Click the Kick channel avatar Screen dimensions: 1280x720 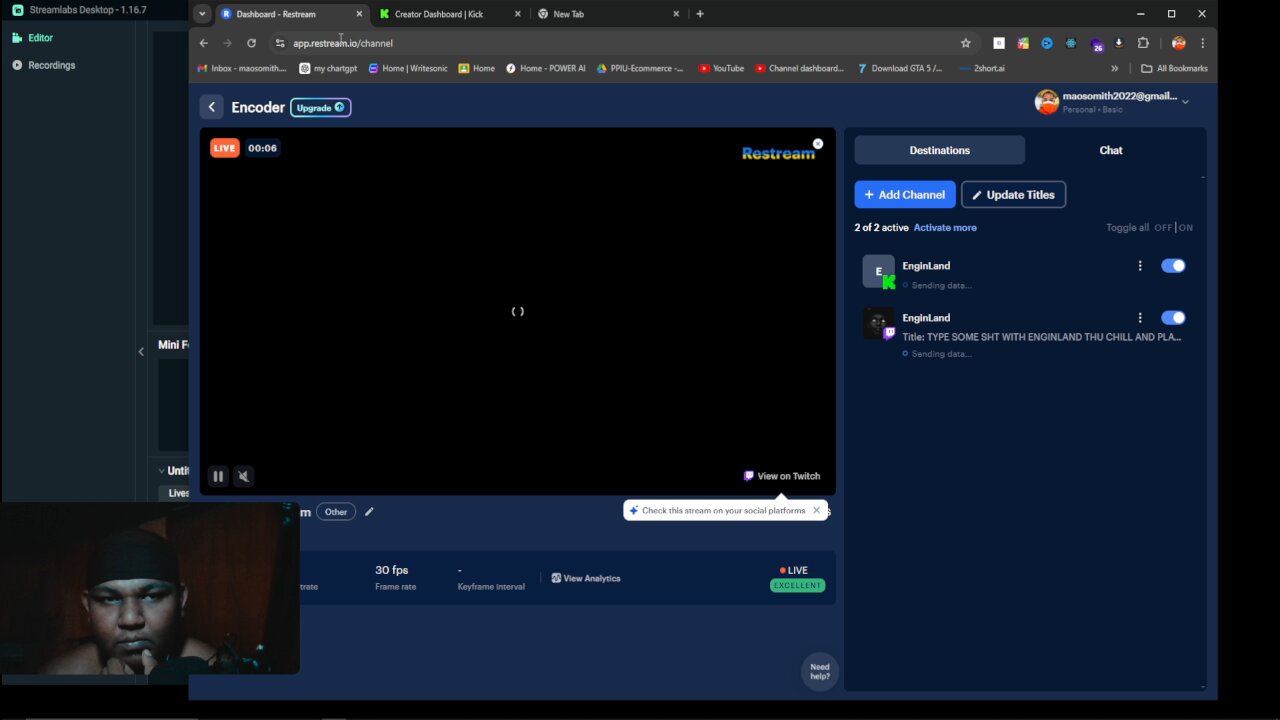click(x=879, y=272)
